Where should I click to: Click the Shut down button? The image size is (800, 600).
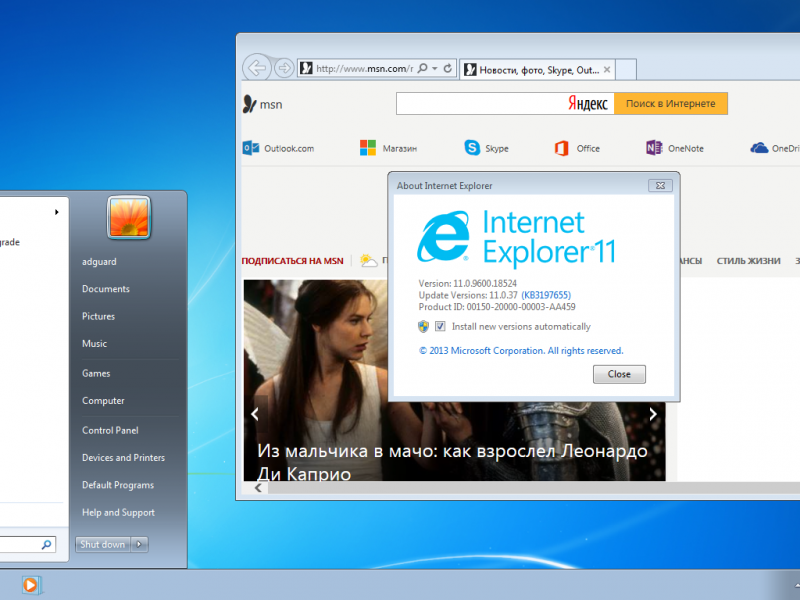103,544
